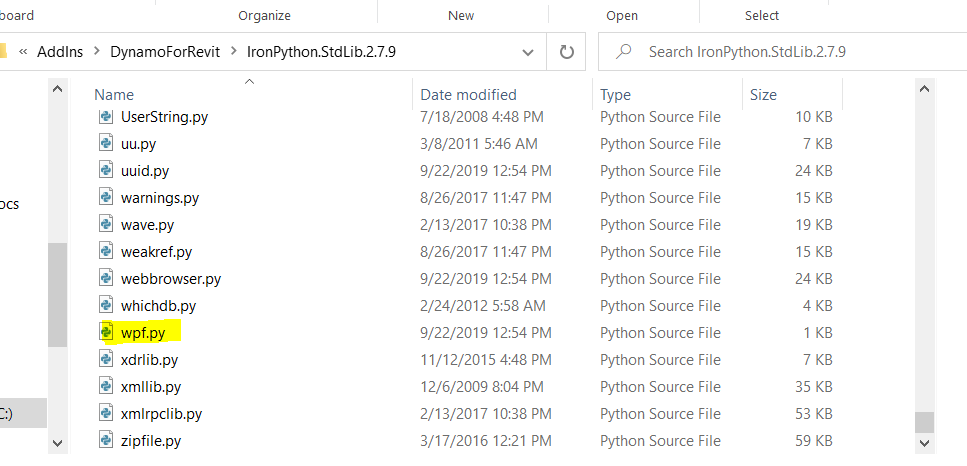Select the warnings.py file icon
Viewport: 967px width, 466px height.
(x=106, y=197)
